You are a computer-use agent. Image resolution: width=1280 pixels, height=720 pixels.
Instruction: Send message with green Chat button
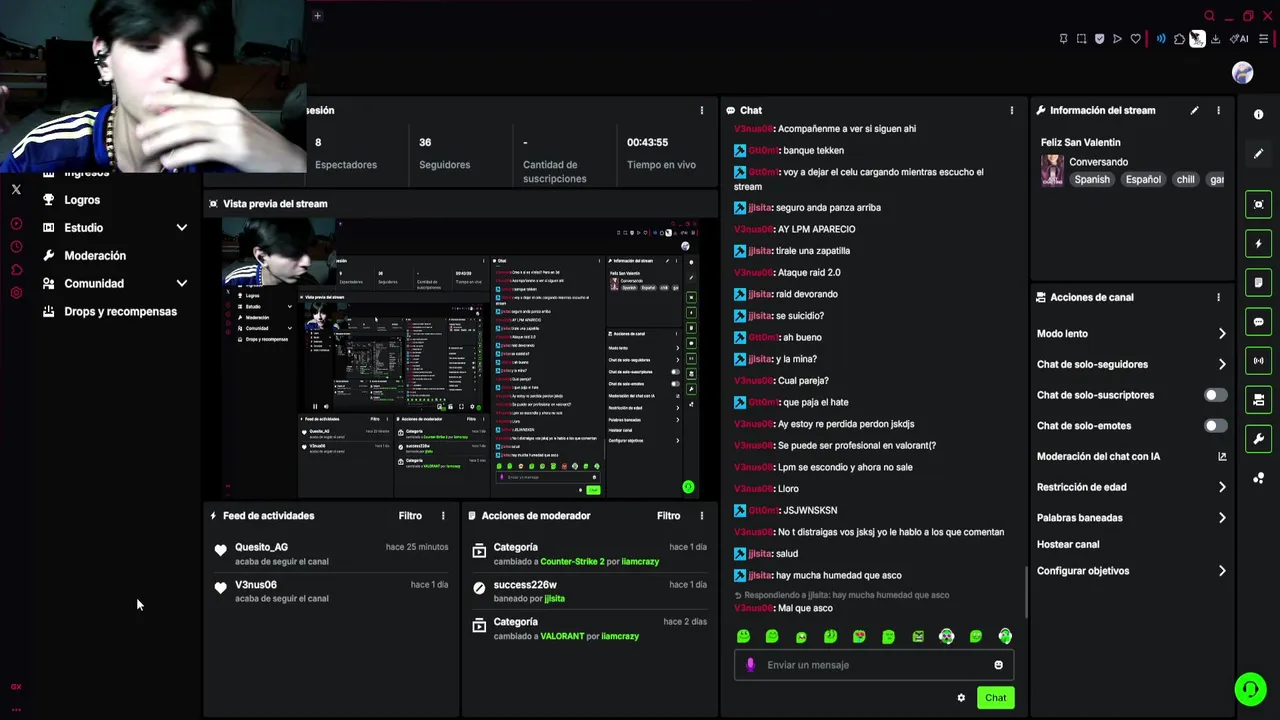(995, 698)
